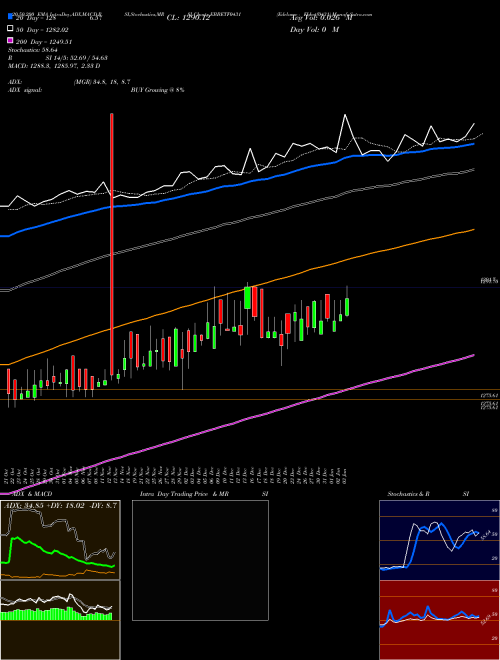Select the "50 Day = 1282.02" legend text
The image size is (500, 660).
pyautogui.click(x=42, y=30)
